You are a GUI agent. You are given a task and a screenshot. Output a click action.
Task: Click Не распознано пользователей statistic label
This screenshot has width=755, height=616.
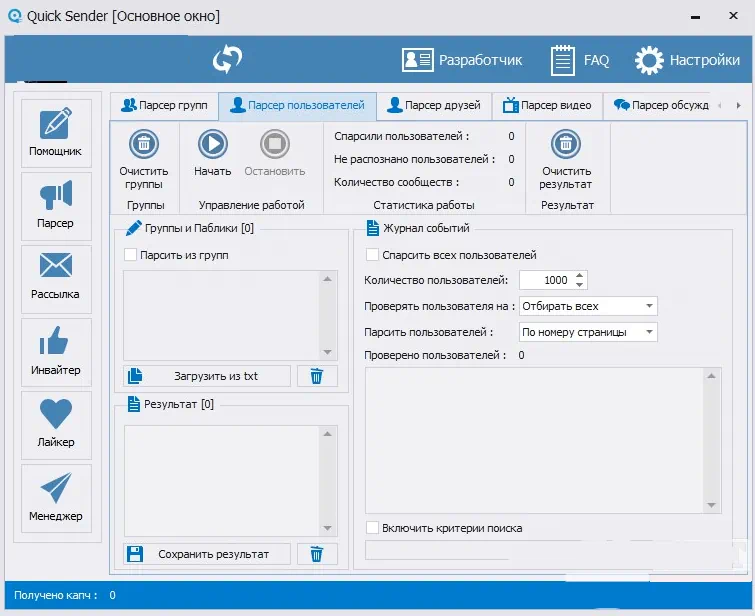(415, 159)
